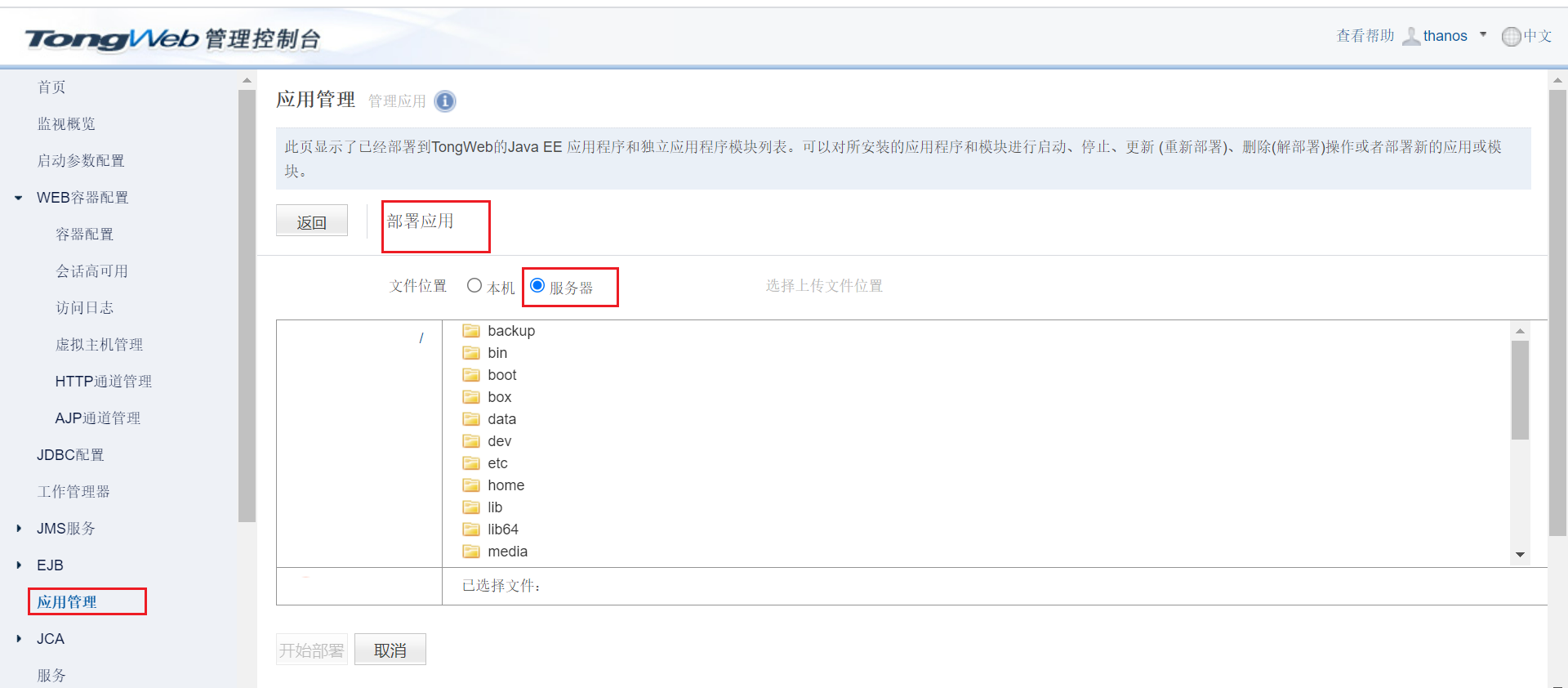
Task: Open AJP通道管理 submenu item
Action: [x=98, y=418]
